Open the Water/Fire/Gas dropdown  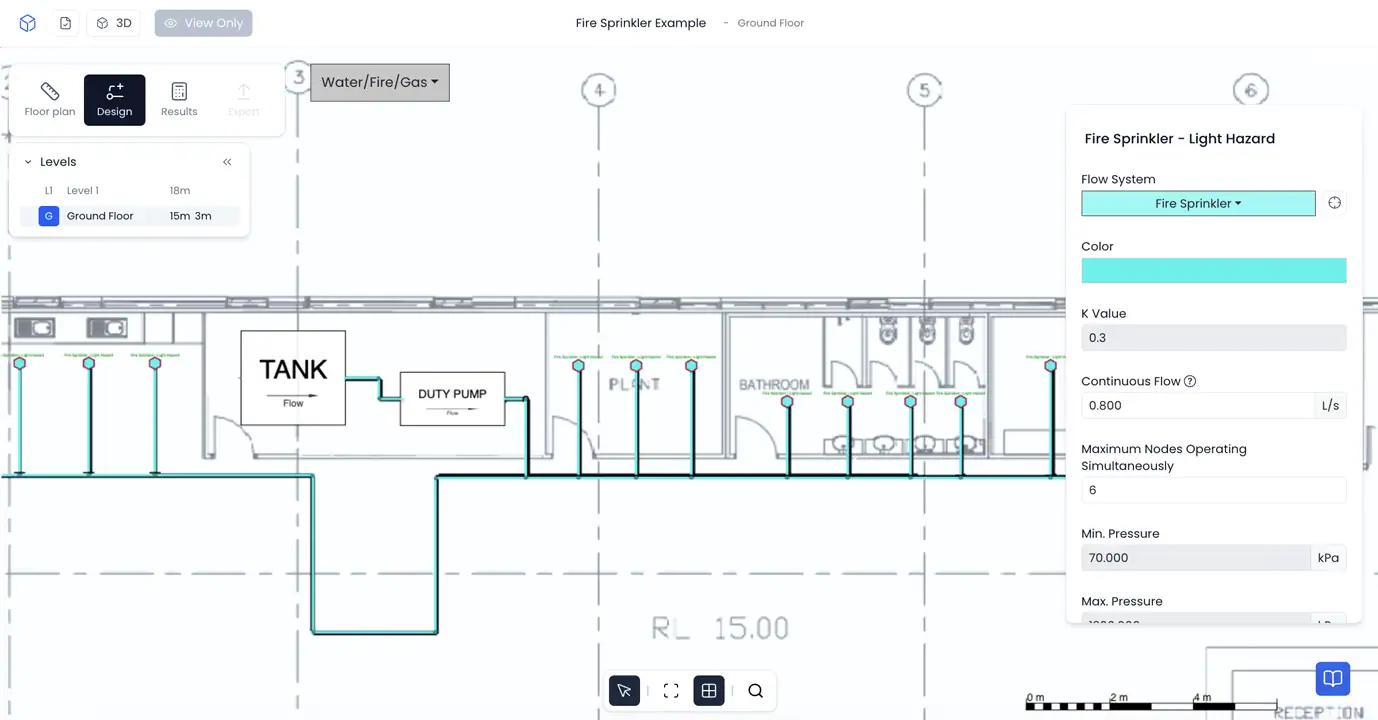pyautogui.click(x=380, y=82)
